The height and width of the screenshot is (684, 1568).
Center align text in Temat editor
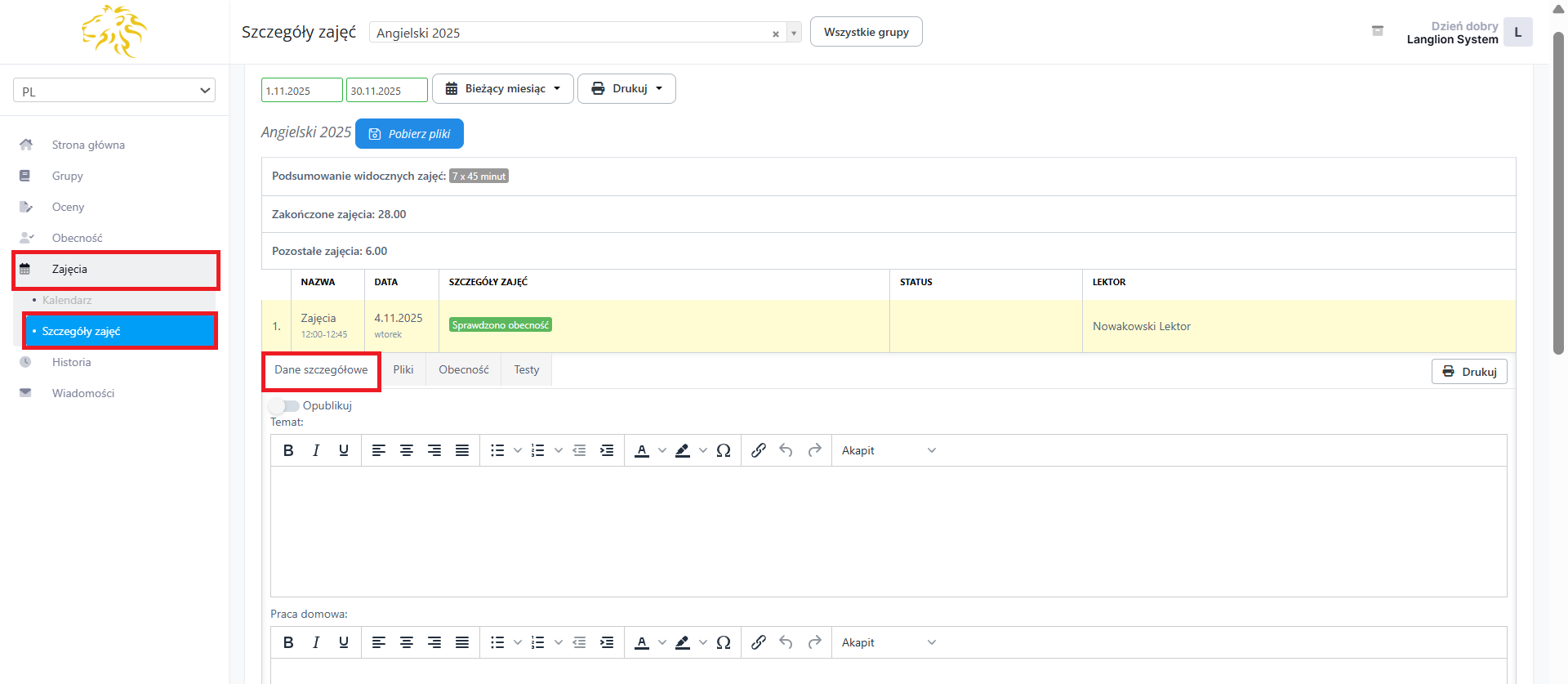[x=407, y=450]
